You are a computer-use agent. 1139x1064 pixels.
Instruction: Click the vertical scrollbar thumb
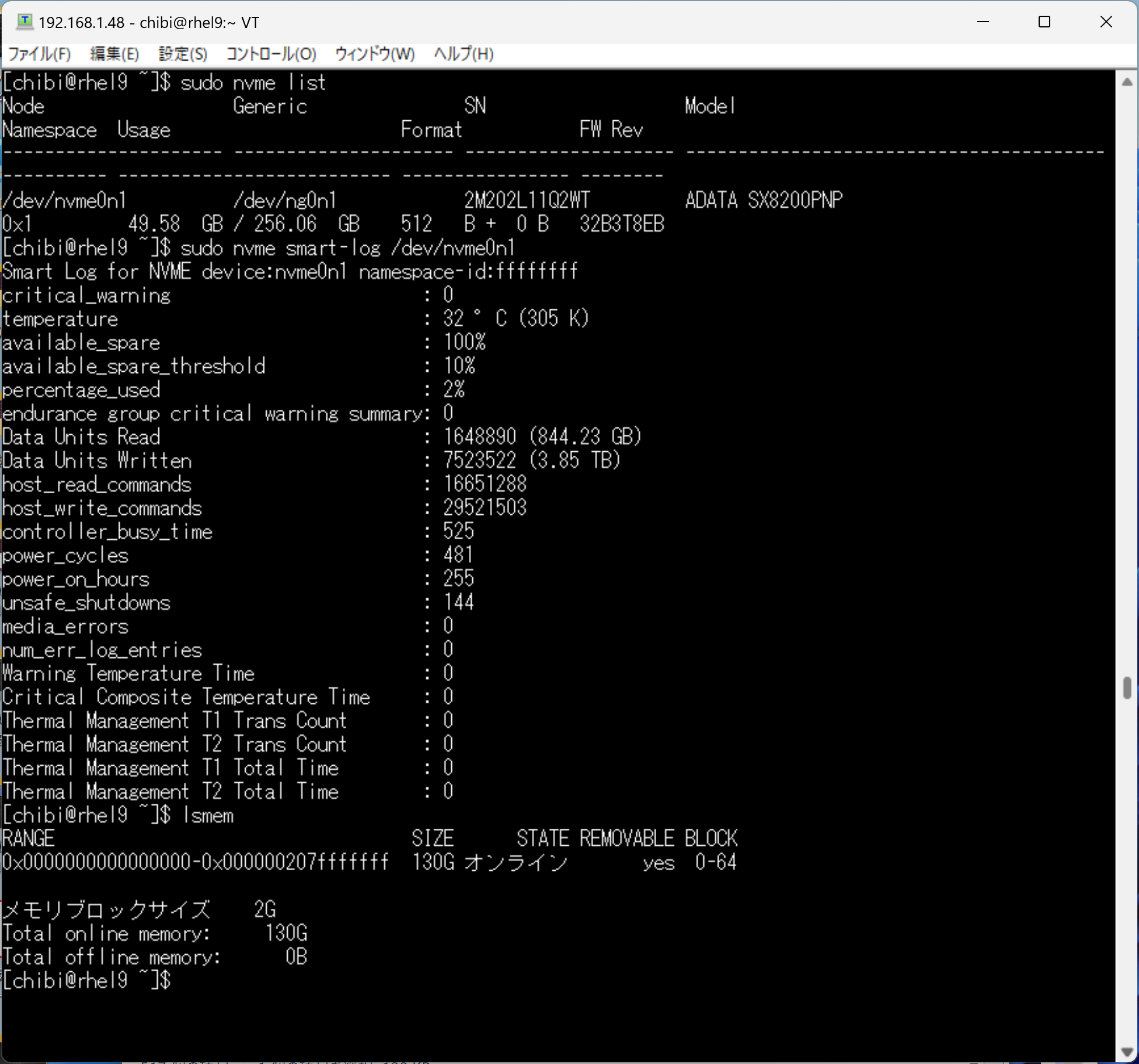(1127, 688)
